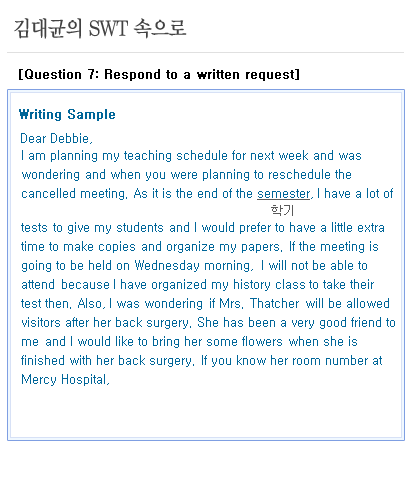Click the phrase teaching schedule

[176, 156]
